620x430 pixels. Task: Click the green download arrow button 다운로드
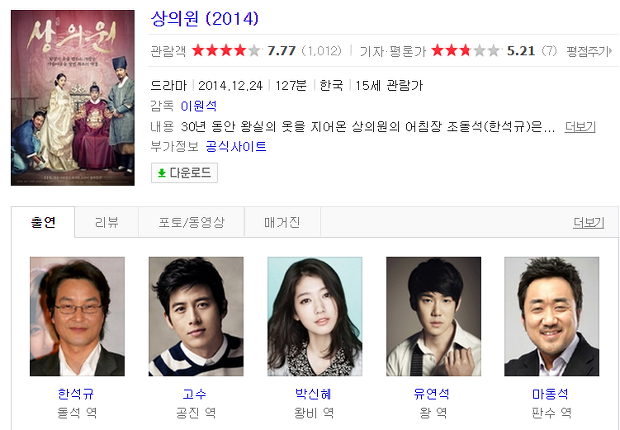(x=184, y=173)
